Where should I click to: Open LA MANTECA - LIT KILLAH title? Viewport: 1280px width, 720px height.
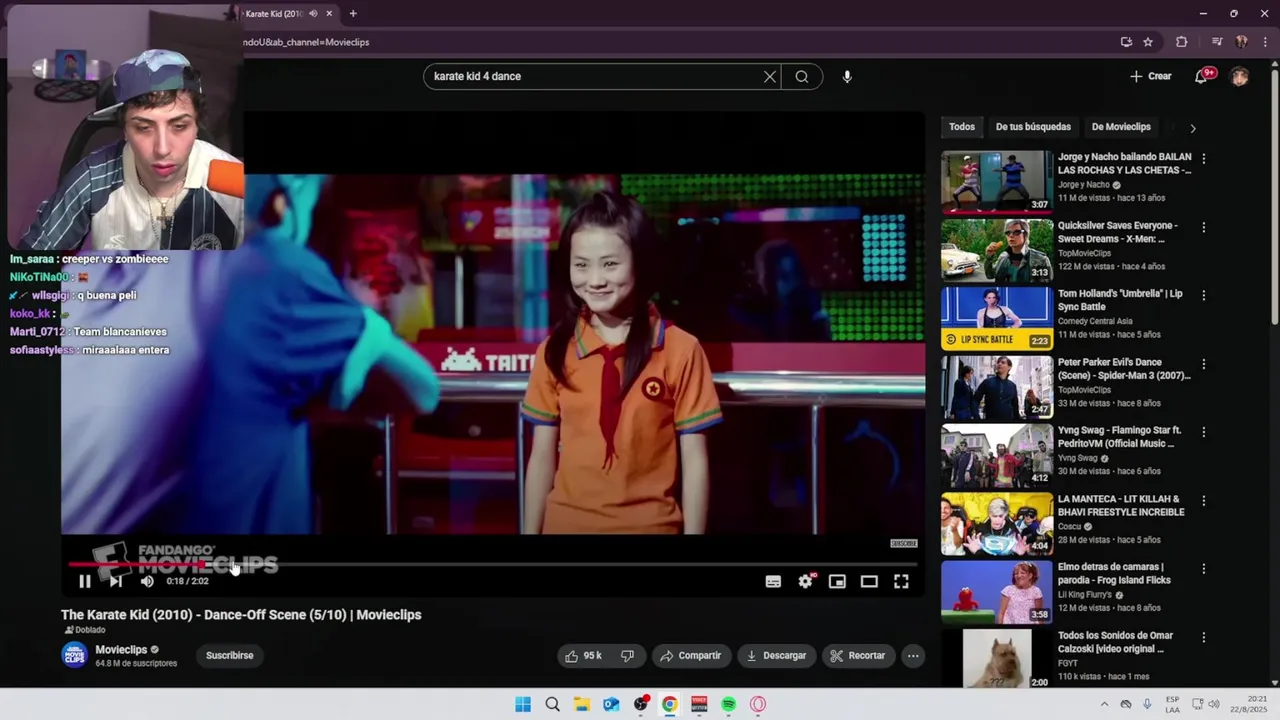tap(1121, 505)
